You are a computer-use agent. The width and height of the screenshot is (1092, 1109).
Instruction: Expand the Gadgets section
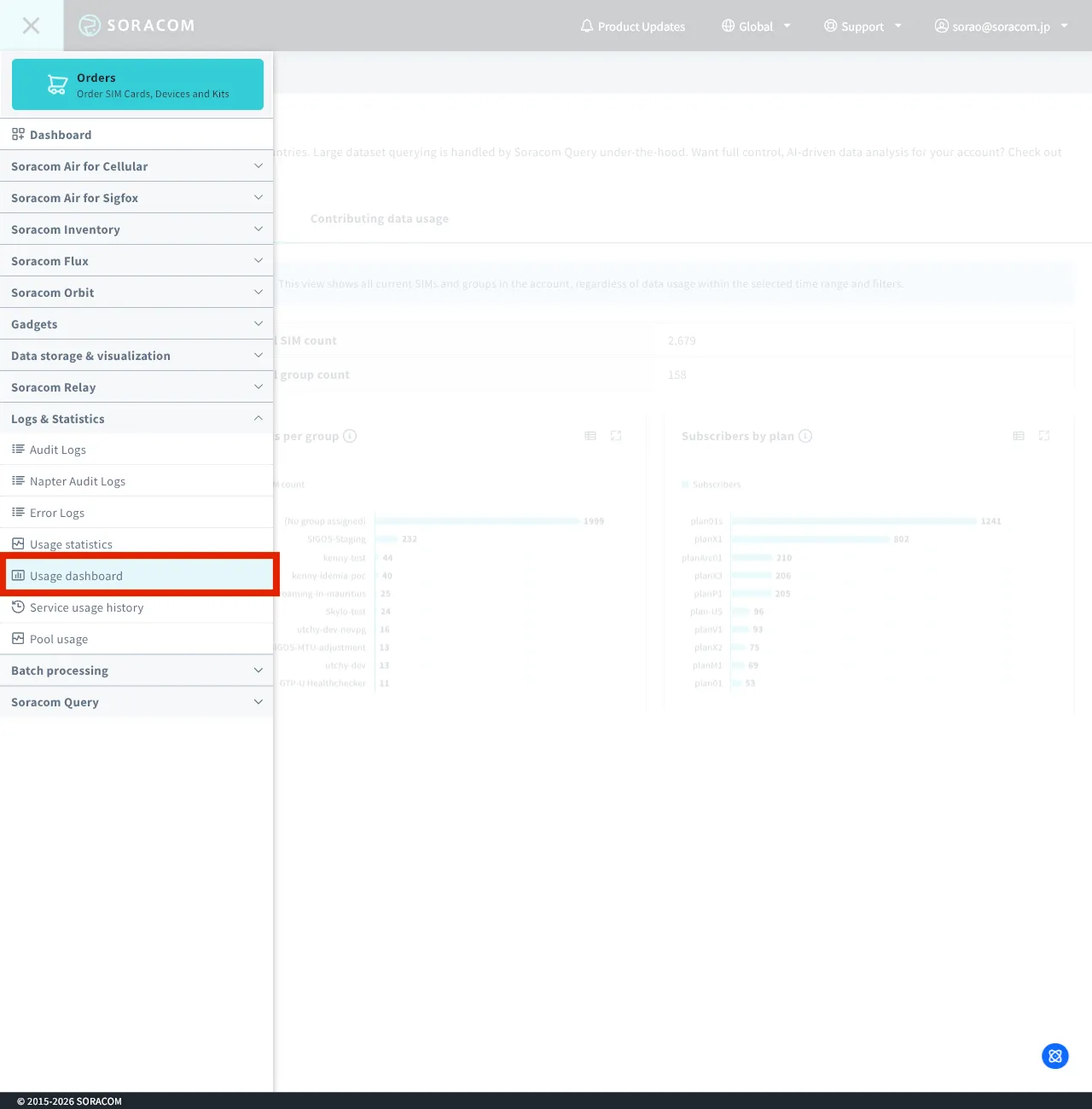tap(136, 324)
